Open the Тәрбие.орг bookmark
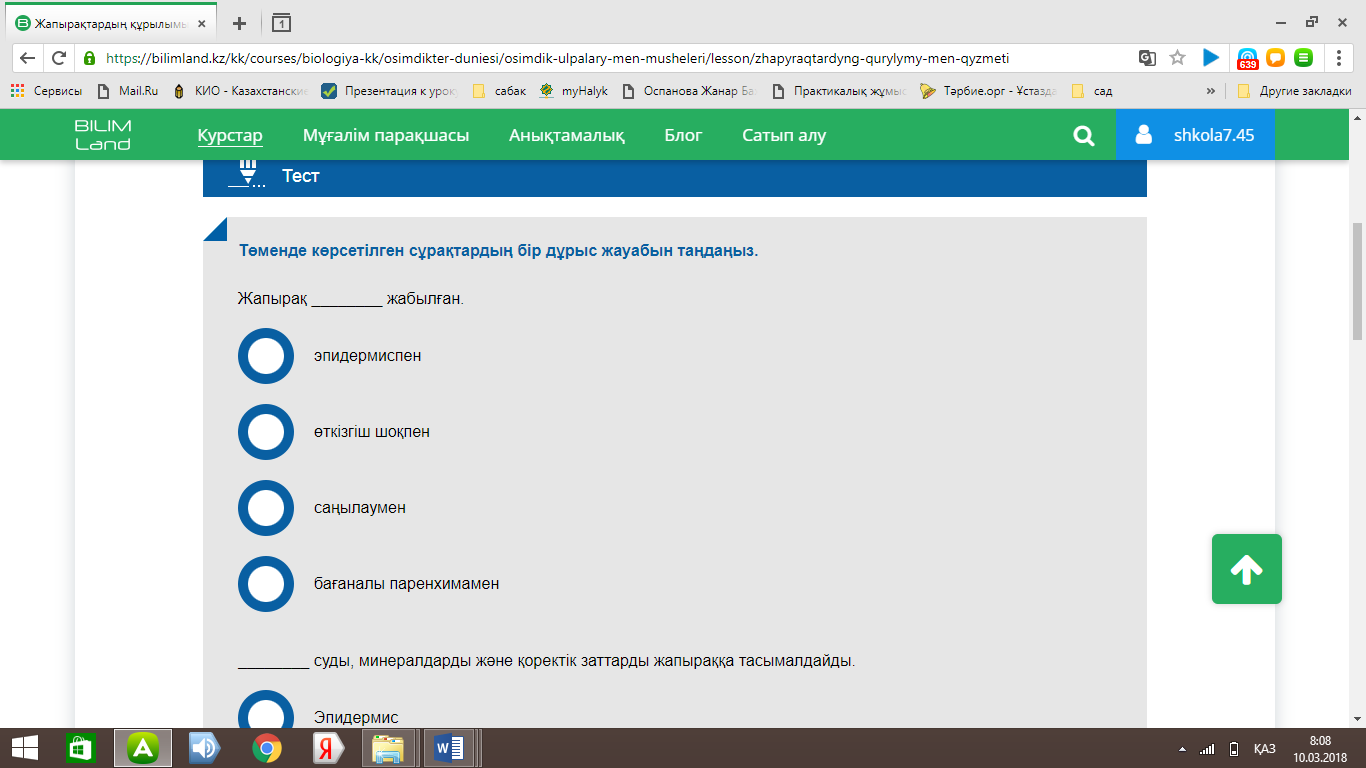 (x=988, y=91)
